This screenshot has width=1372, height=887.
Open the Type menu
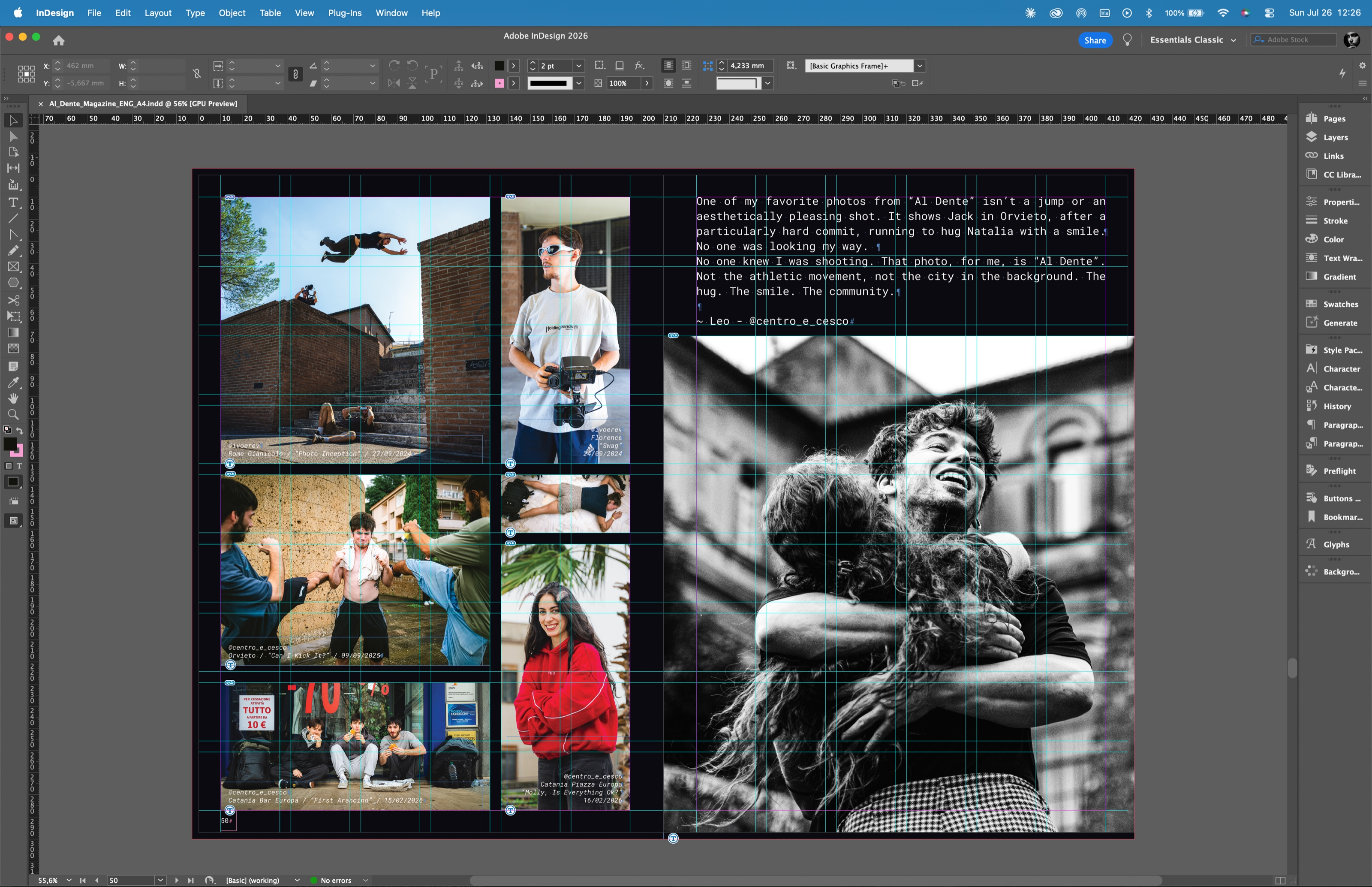pyautogui.click(x=195, y=13)
